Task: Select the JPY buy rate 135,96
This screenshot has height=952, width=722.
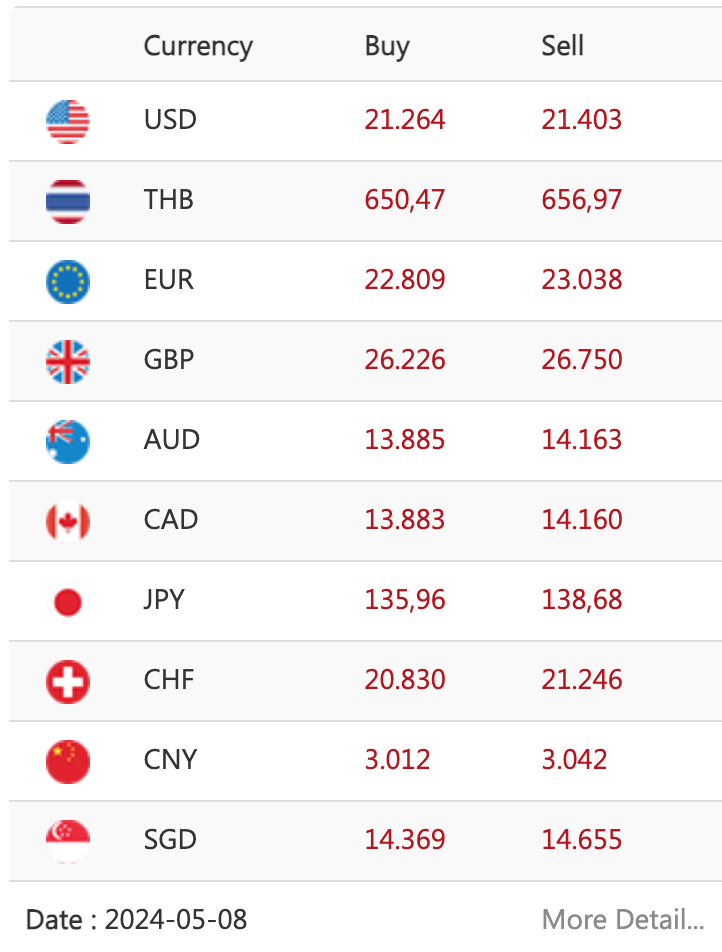Action: point(404,600)
